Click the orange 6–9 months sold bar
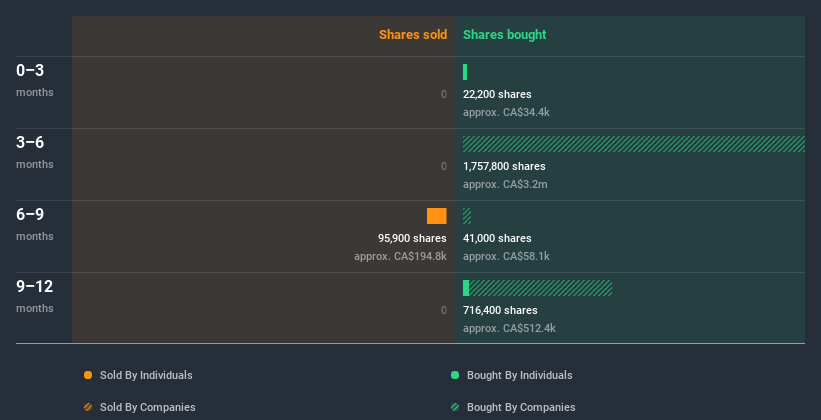This screenshot has height=420, width=821. click(x=437, y=216)
